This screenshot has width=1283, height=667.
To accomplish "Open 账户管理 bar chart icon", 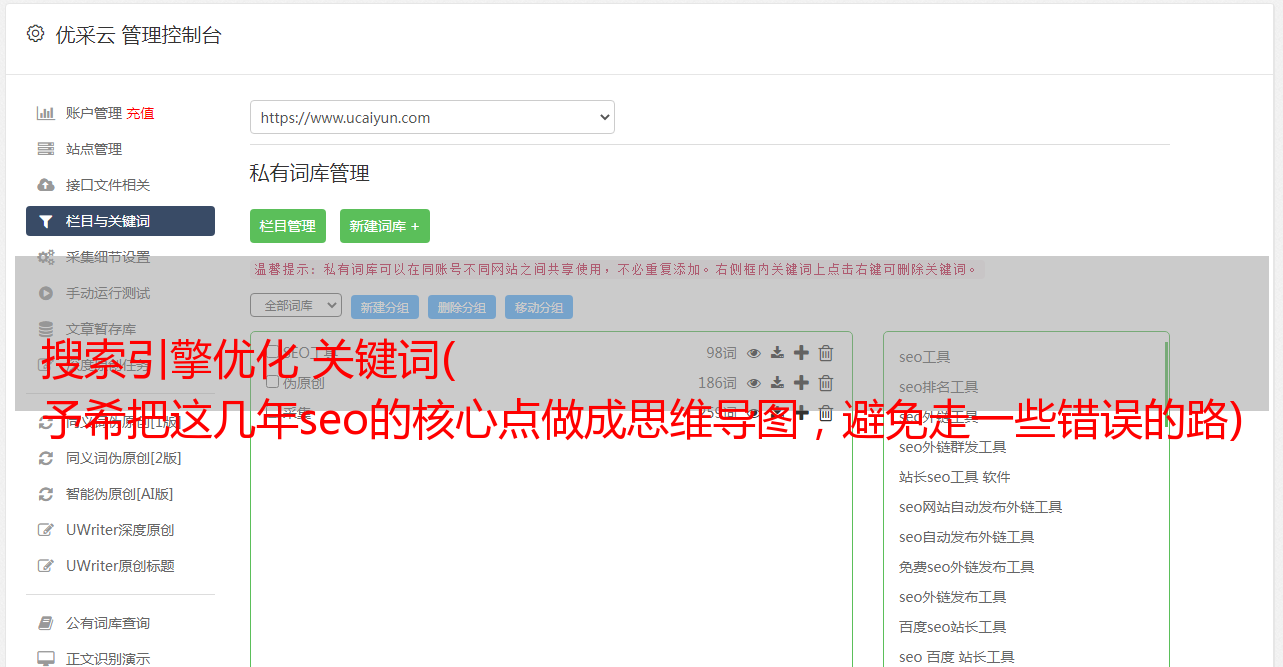I will click(46, 113).
